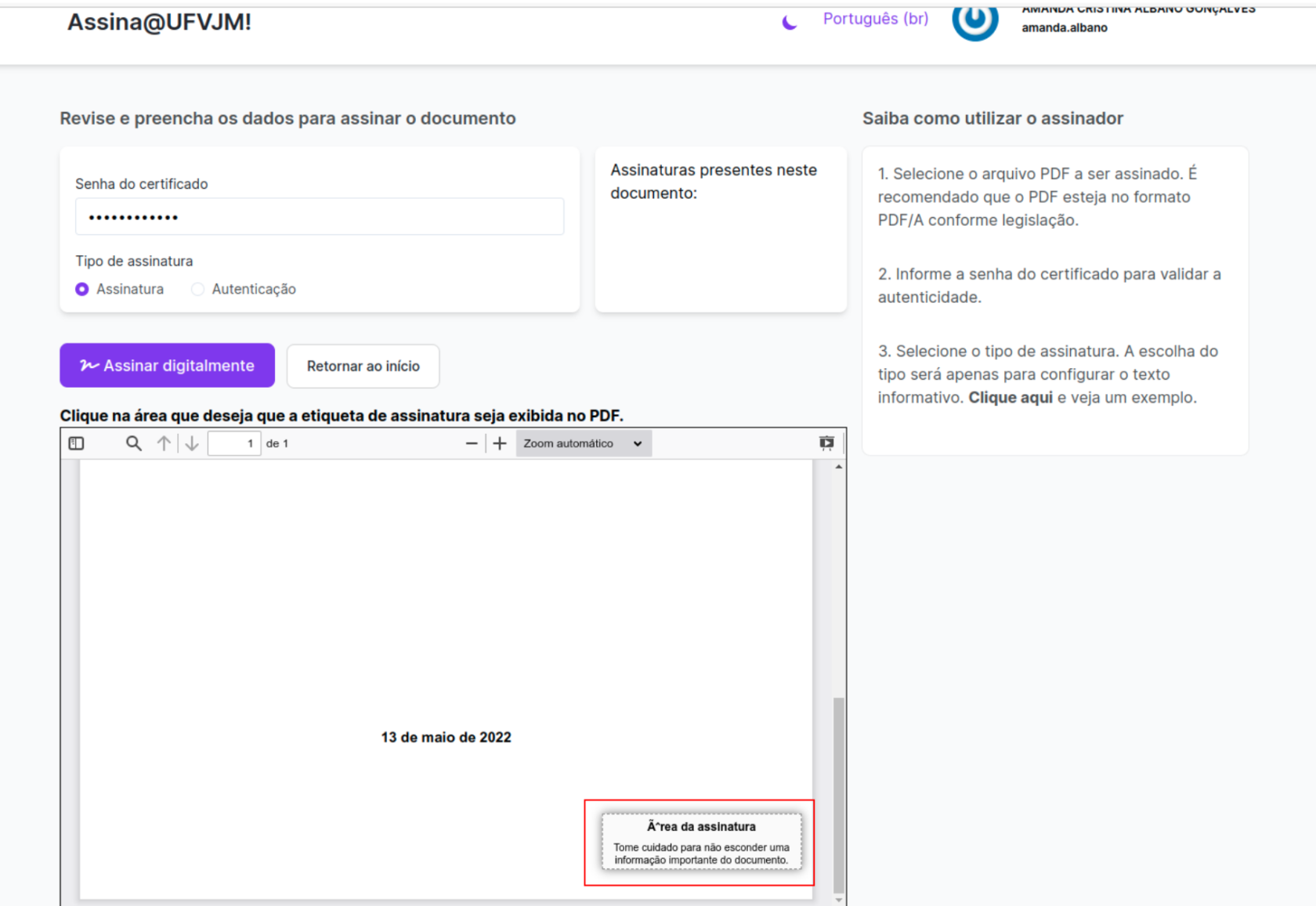Click the 'Saiba como utilizar o assinador' heading
This screenshot has width=1316, height=906.
tap(992, 118)
